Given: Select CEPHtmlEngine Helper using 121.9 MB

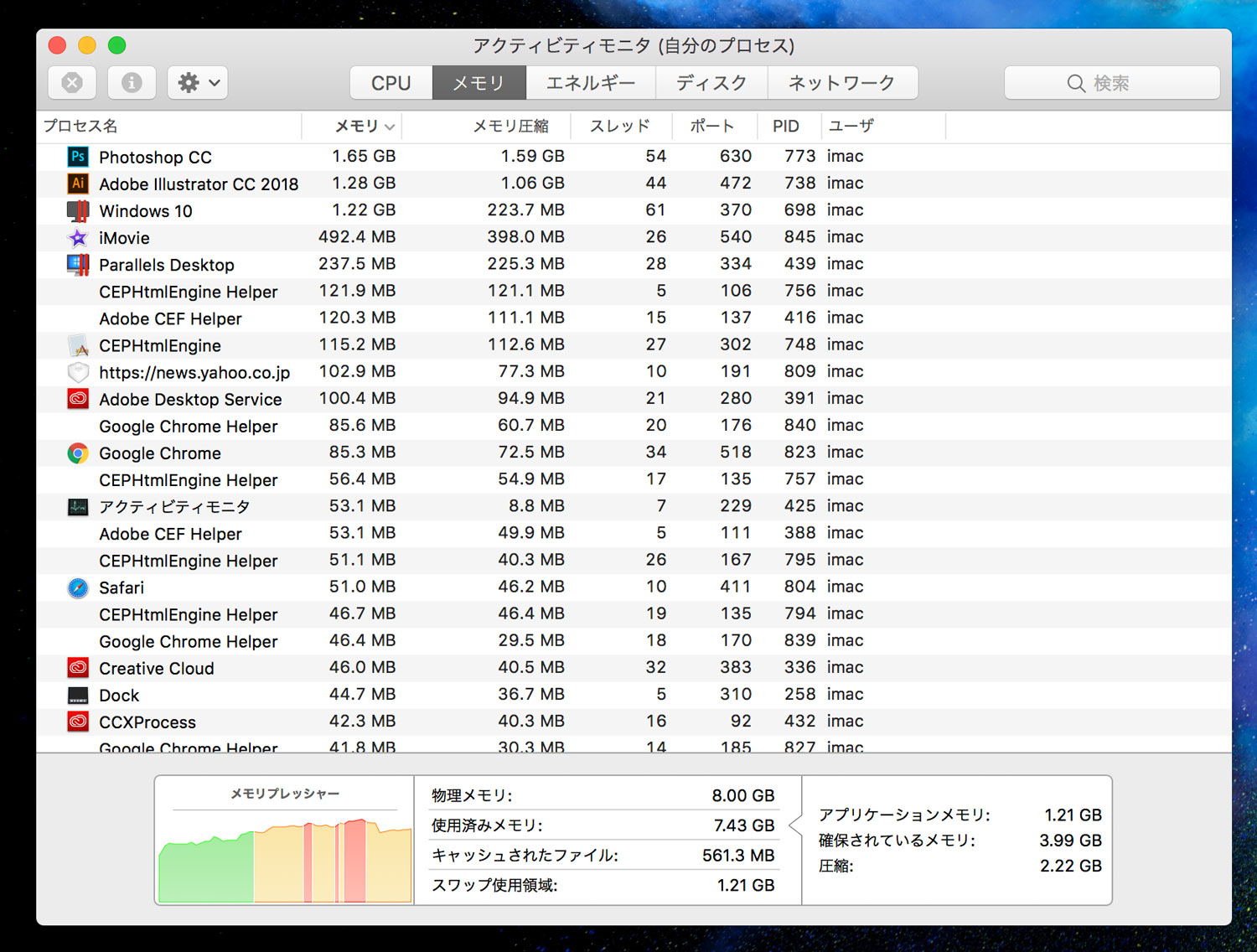Looking at the screenshot, I should click(189, 292).
